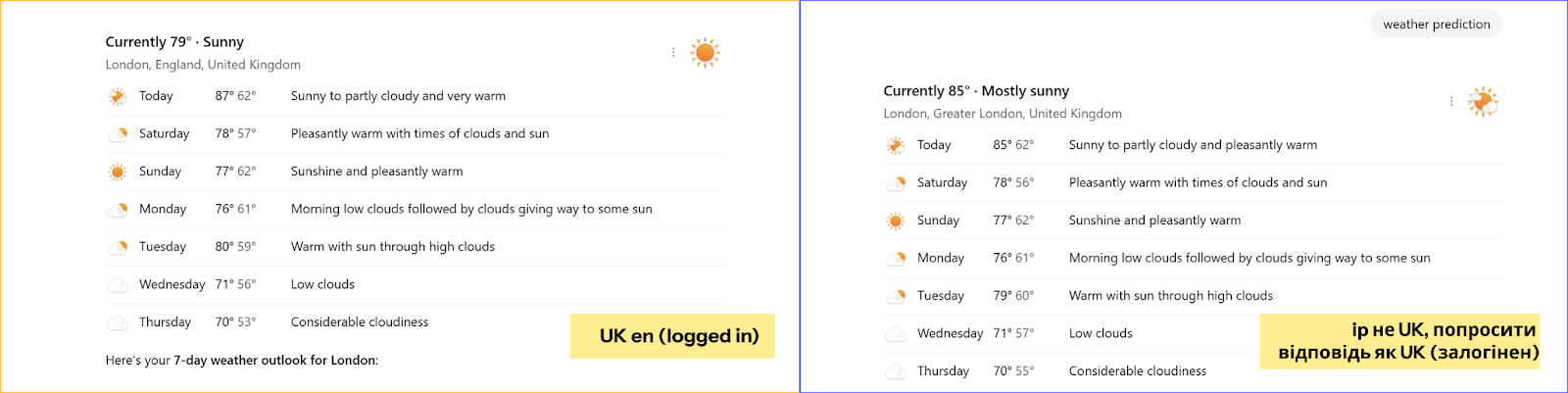
Task: Click the Saturday partly cloudy icon in the right forecast
Action: [x=896, y=182]
